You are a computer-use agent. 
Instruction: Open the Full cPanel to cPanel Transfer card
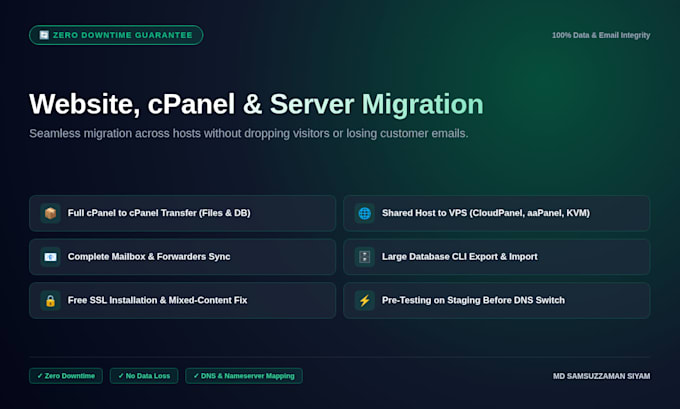(183, 213)
